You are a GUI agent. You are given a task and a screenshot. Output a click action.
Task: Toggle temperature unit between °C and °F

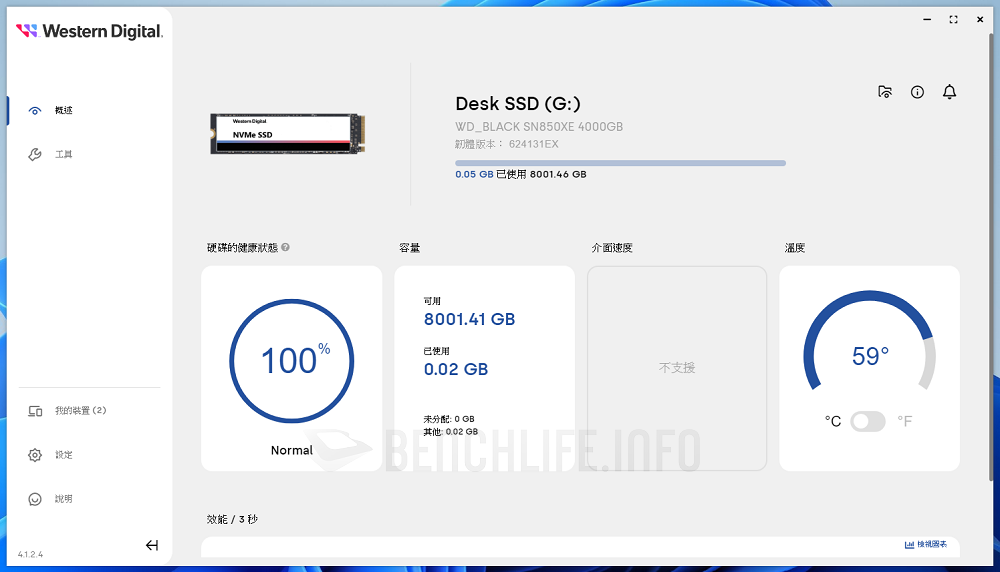click(868, 421)
